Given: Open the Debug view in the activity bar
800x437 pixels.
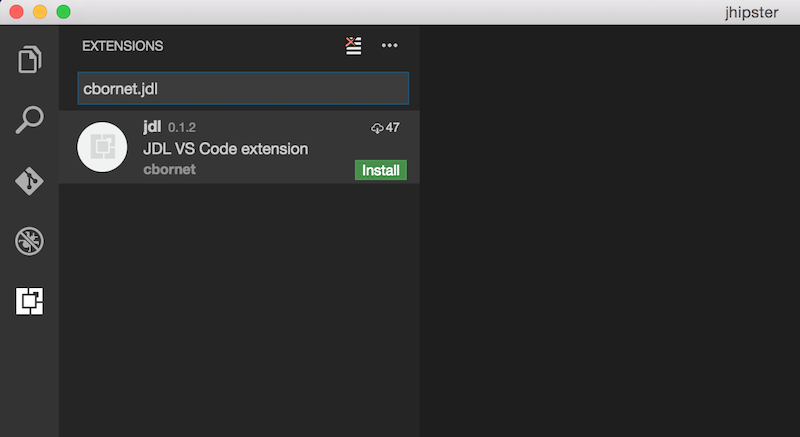Looking at the screenshot, I should [30, 241].
